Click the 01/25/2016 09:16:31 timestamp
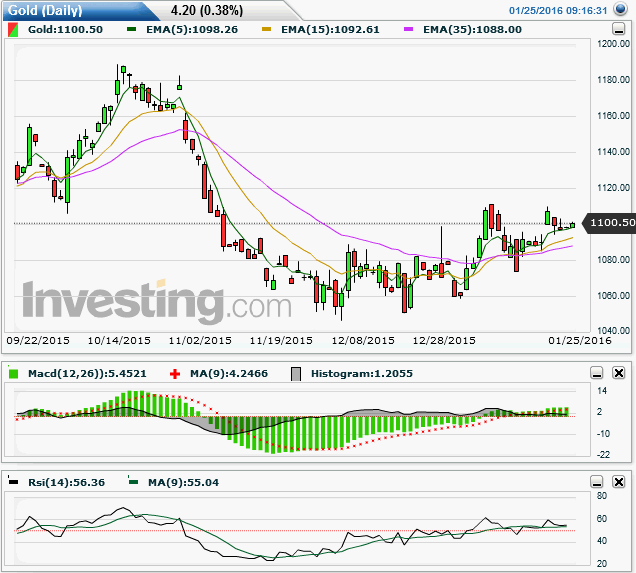The width and height of the screenshot is (636, 573). [558, 11]
